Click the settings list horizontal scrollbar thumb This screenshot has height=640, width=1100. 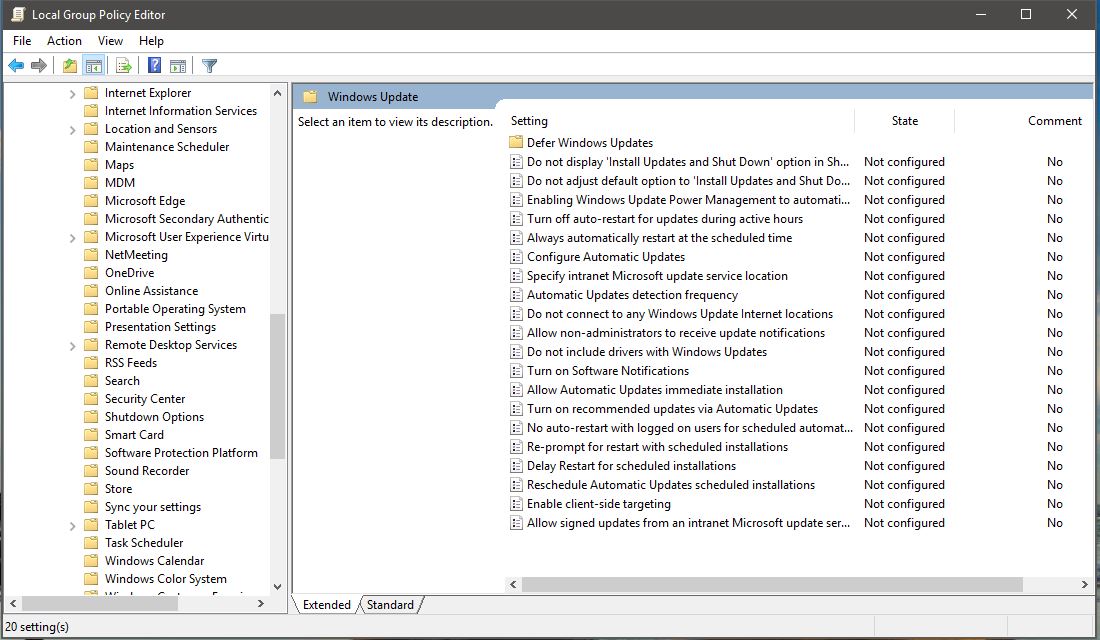772,584
